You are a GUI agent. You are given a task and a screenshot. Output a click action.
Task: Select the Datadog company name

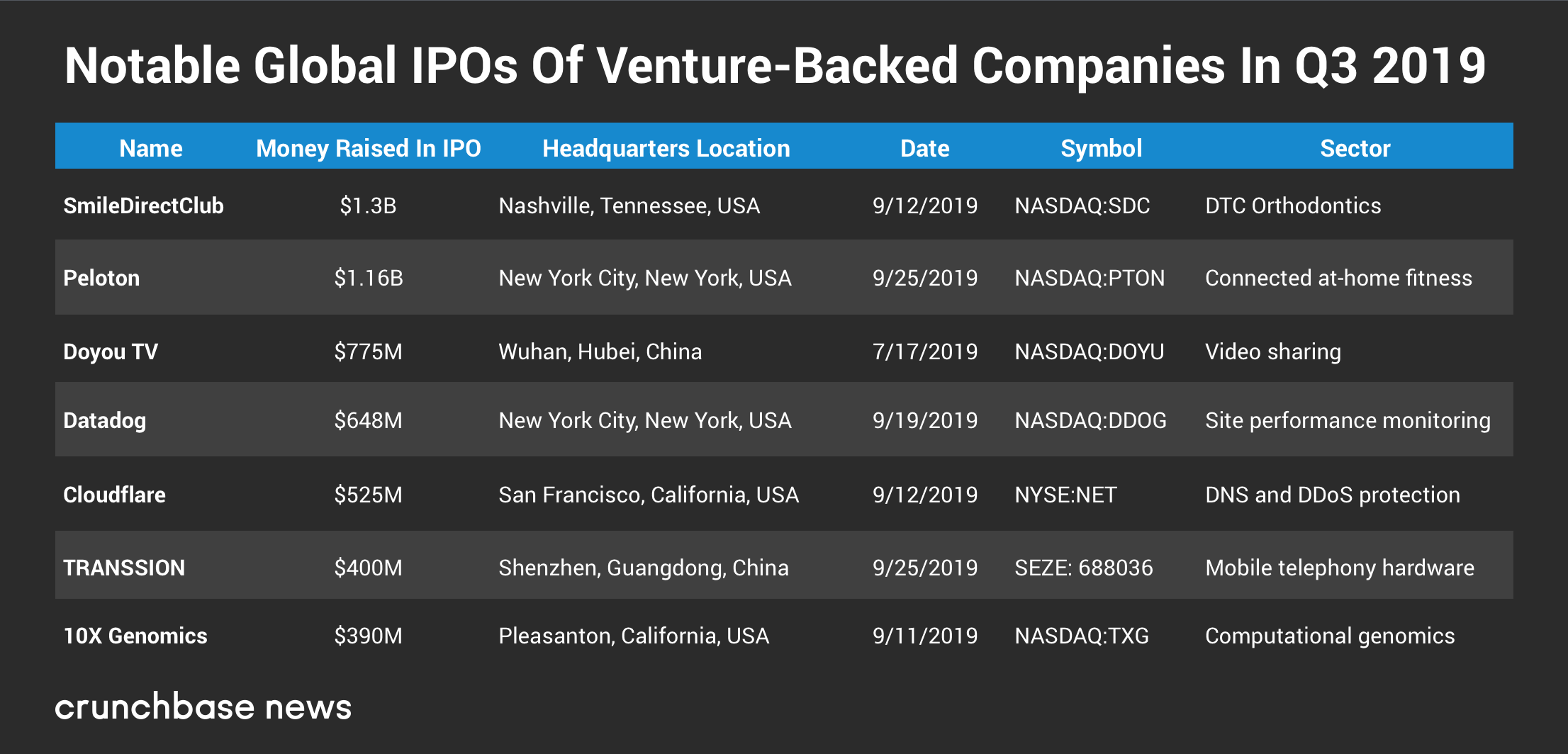click(x=104, y=420)
